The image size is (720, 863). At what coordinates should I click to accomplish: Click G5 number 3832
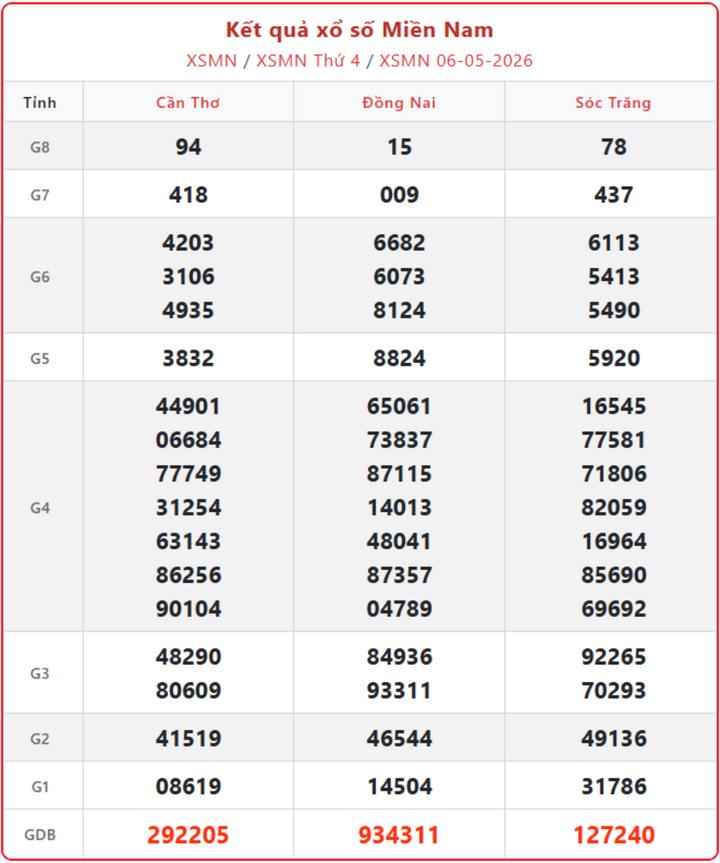188,358
